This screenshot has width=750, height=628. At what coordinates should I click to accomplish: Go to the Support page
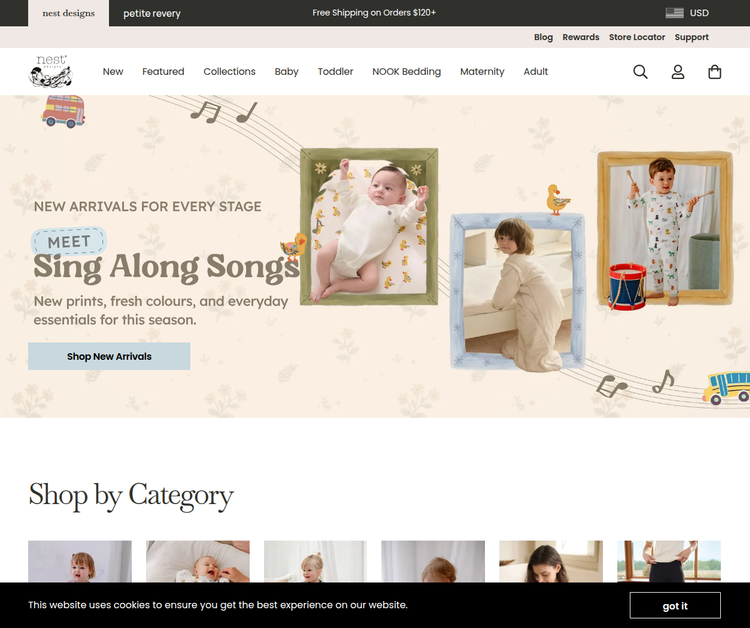pyautogui.click(x=692, y=37)
